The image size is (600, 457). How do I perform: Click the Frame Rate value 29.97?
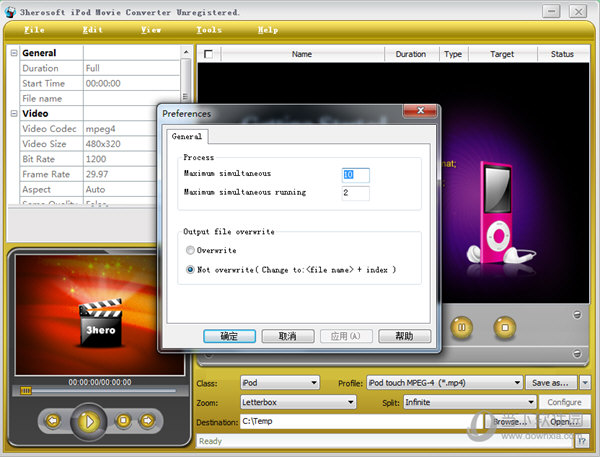[97, 174]
